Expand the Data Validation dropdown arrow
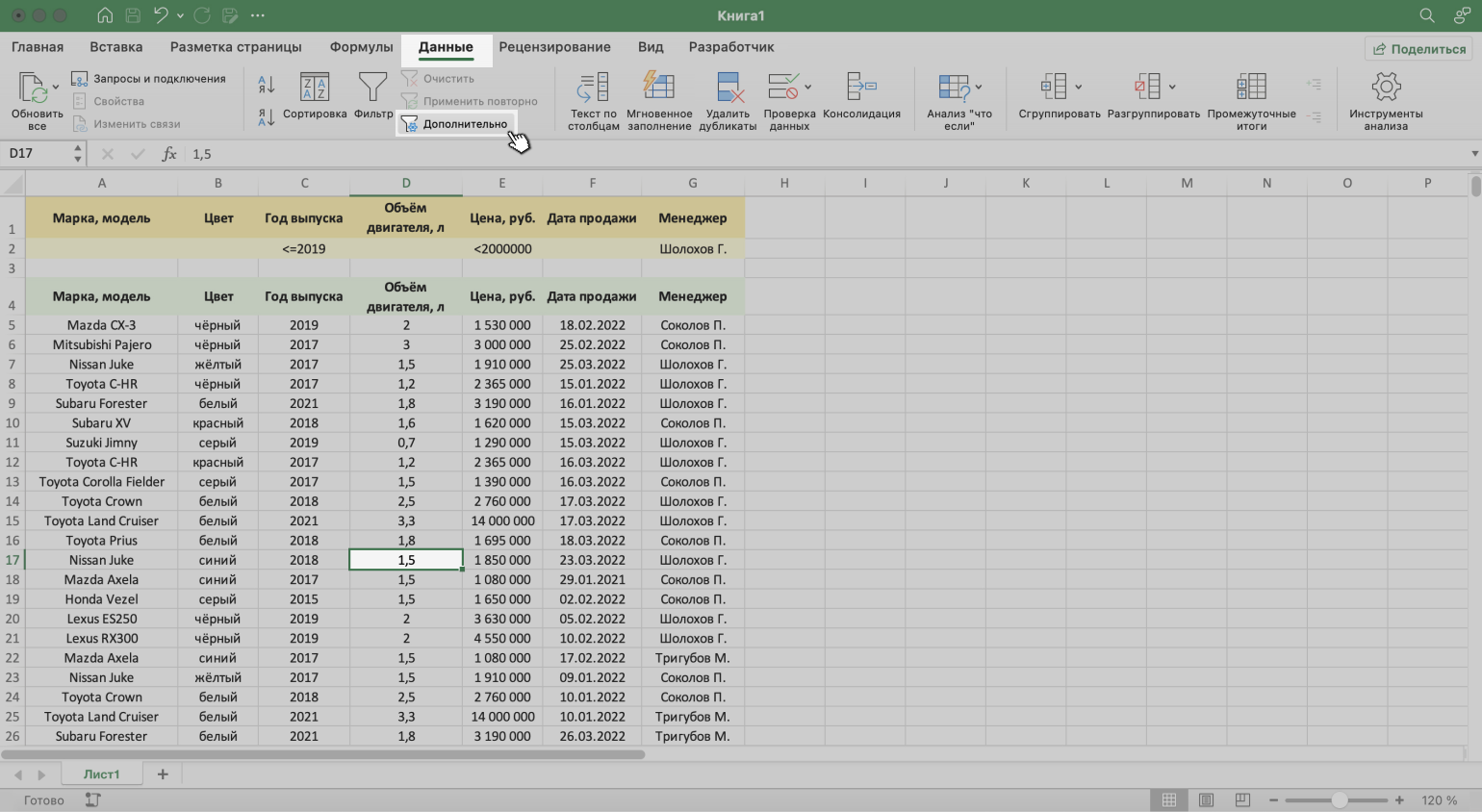 807,88
